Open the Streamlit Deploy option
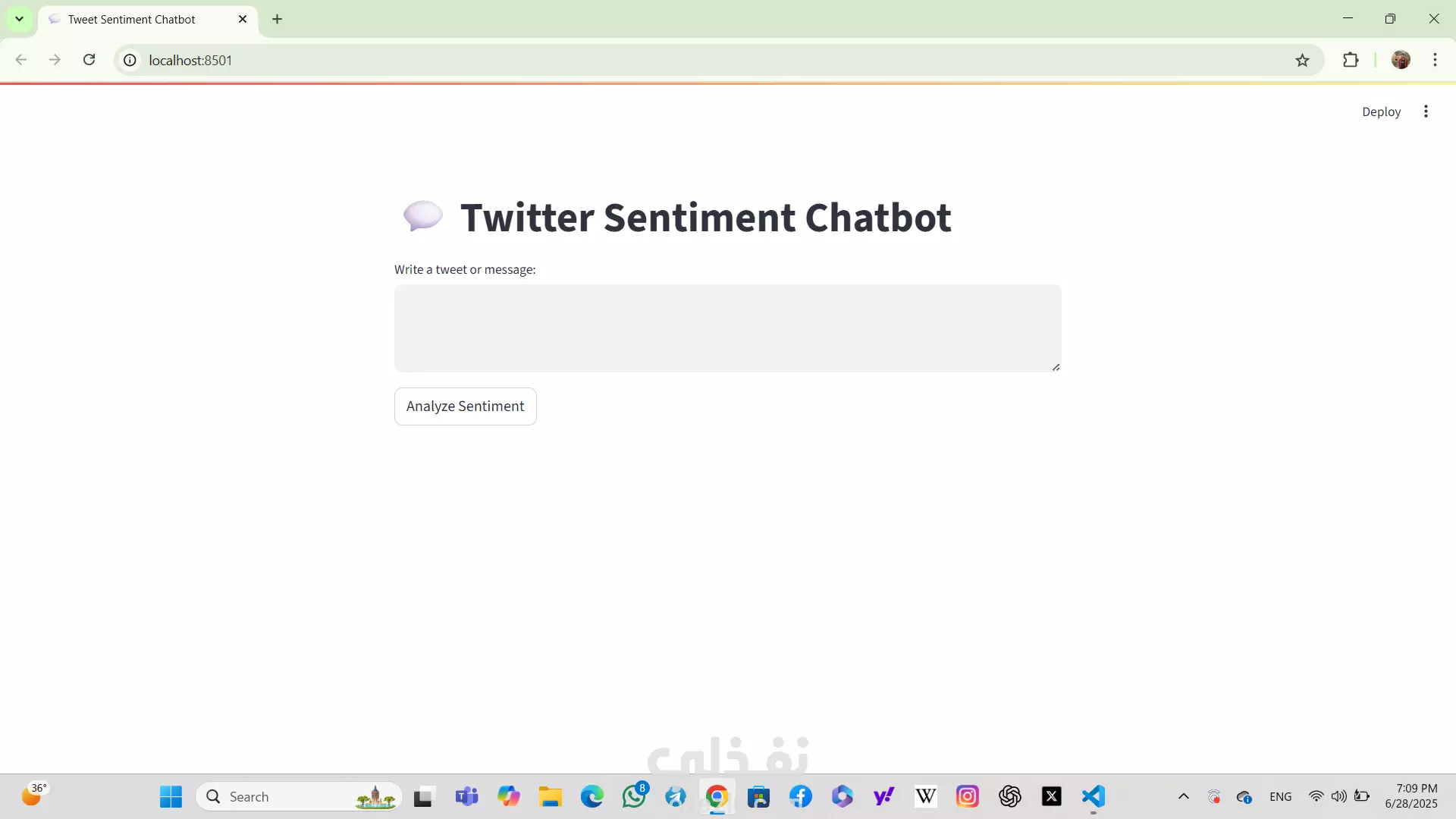The height and width of the screenshot is (819, 1456). point(1381,111)
